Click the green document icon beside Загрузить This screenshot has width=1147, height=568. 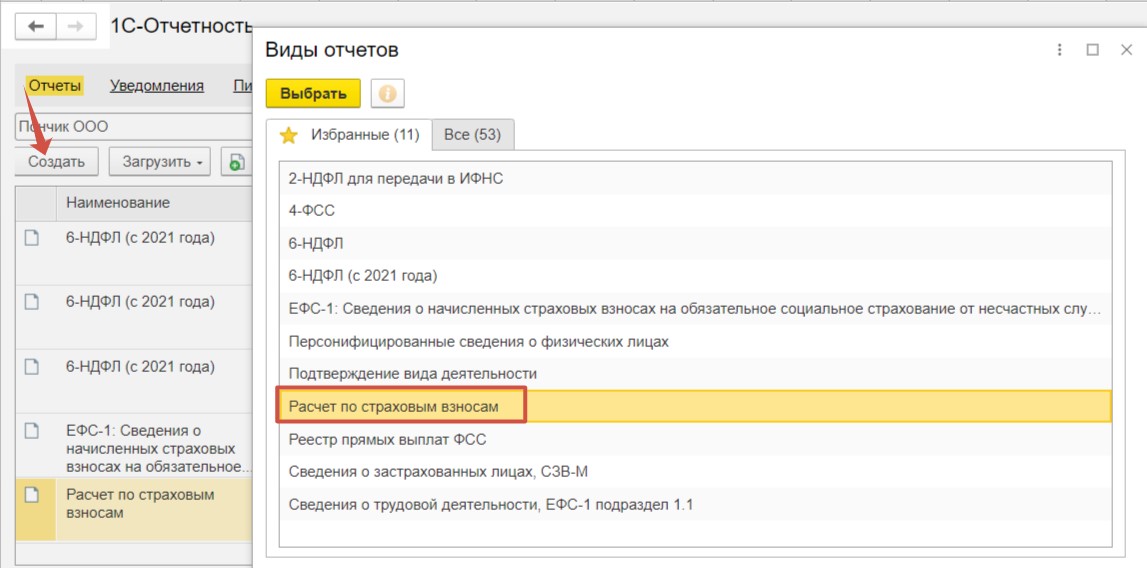[x=236, y=162]
